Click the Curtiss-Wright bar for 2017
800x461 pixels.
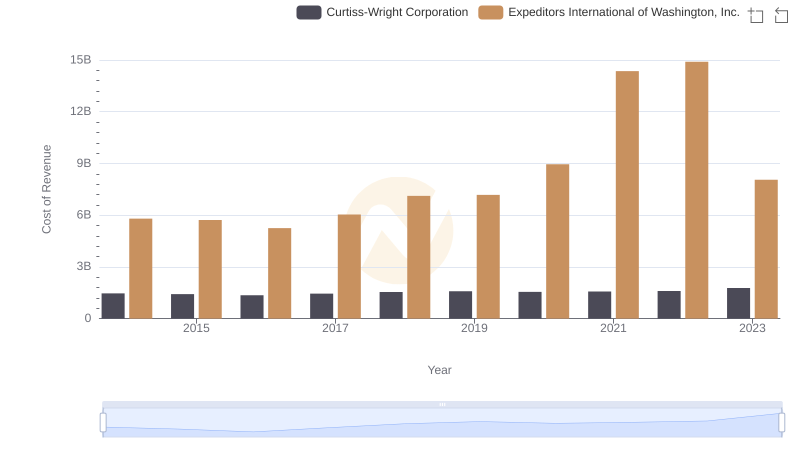click(x=321, y=306)
